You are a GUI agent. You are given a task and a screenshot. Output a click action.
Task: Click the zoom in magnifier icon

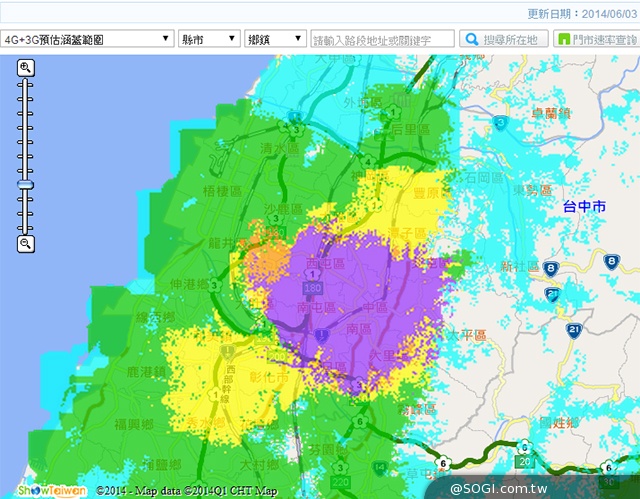click(x=26, y=67)
